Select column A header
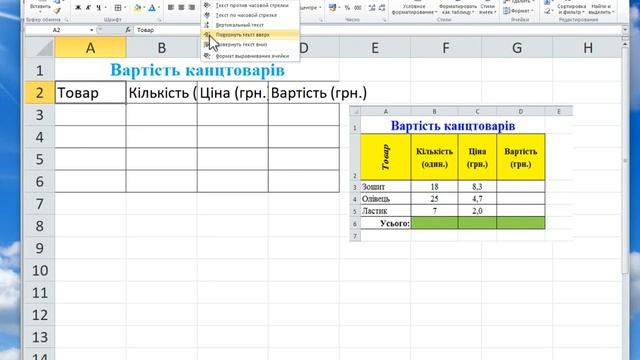The image size is (640, 360). pyautogui.click(x=90, y=48)
